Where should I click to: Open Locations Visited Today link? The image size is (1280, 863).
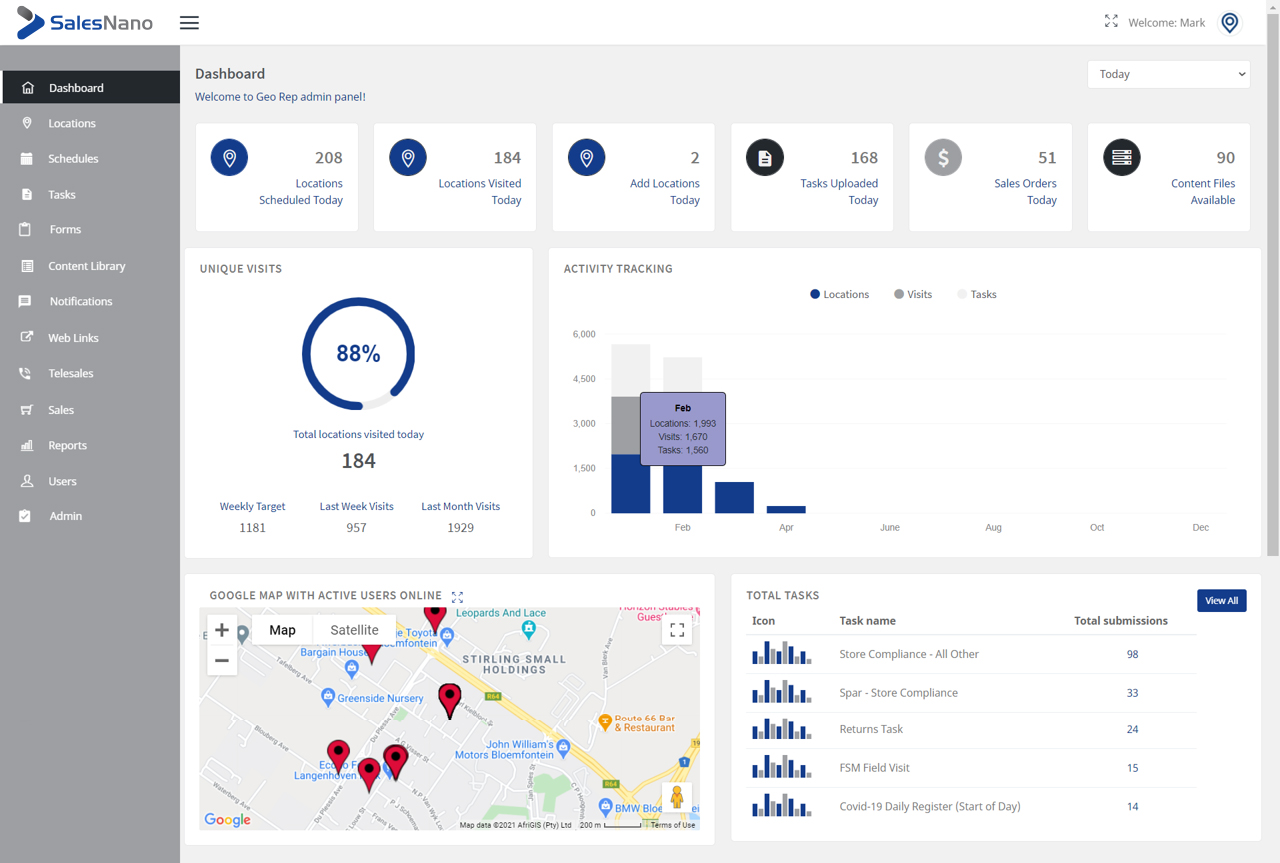click(480, 192)
